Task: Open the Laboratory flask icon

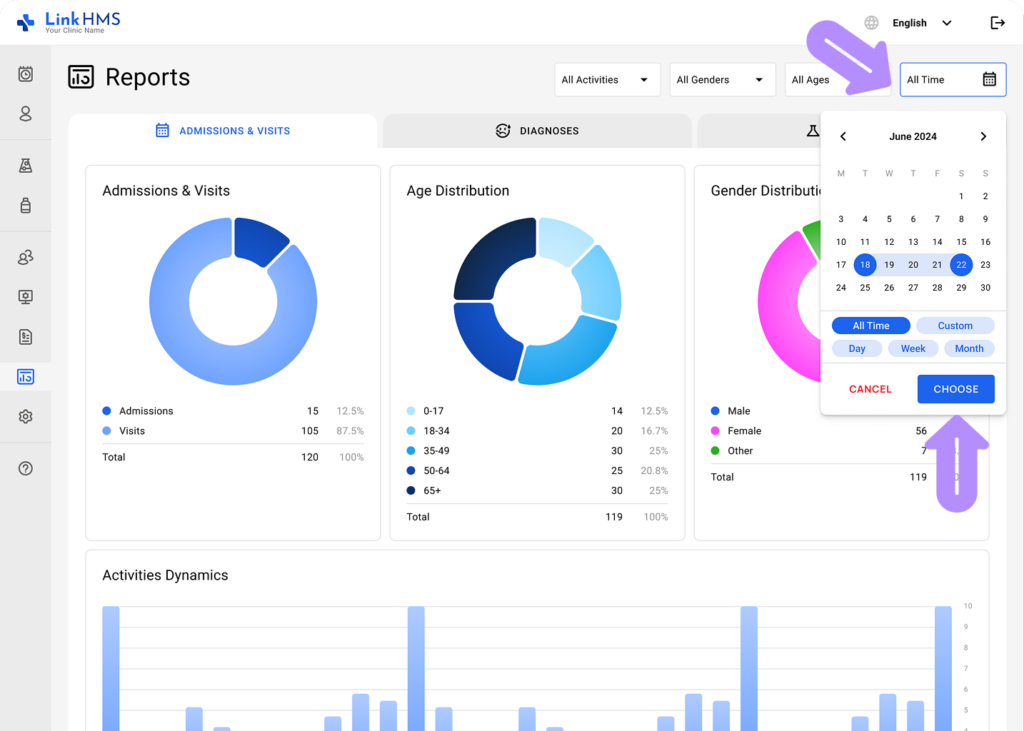Action: [25, 165]
